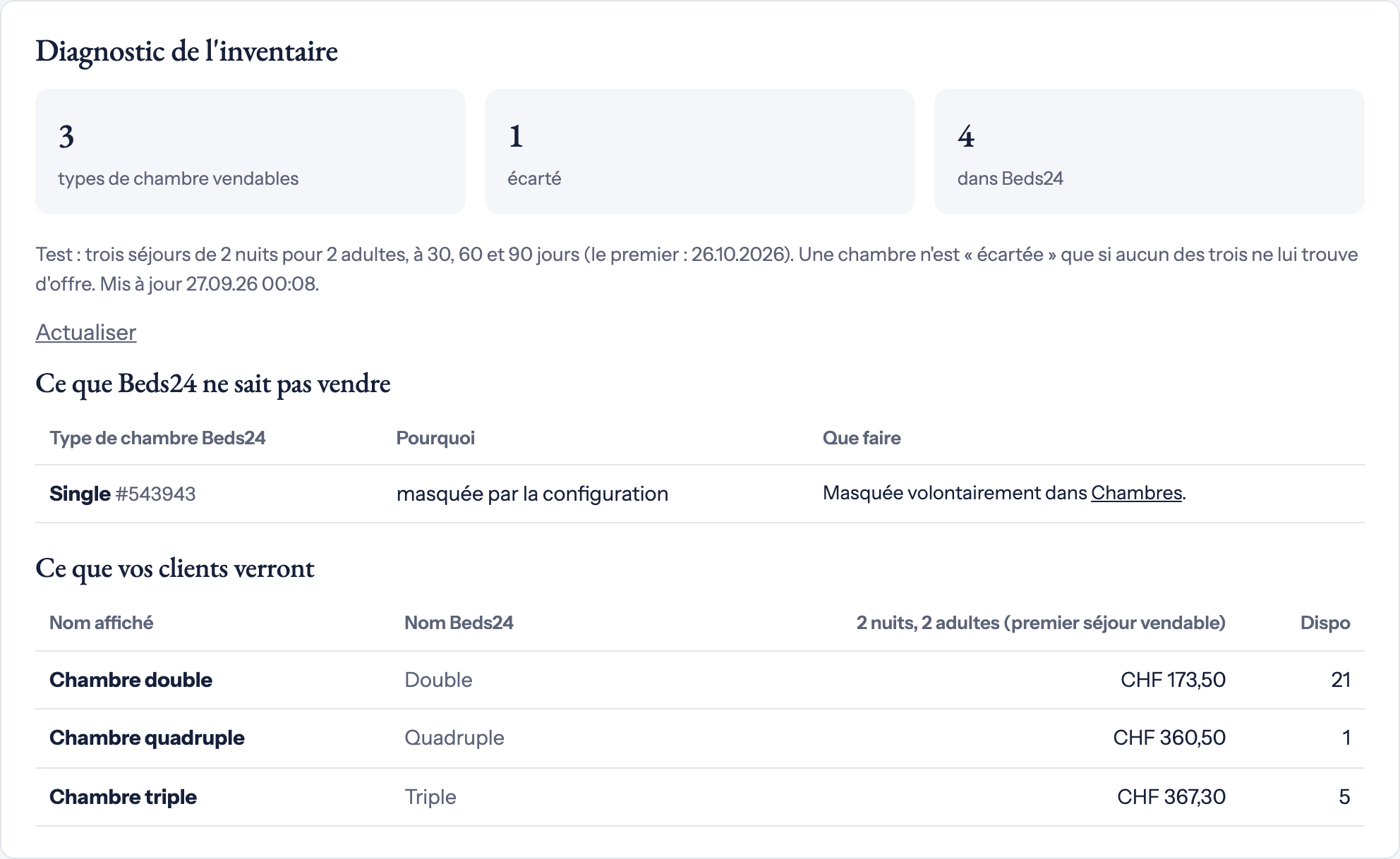Click the Actualiser link
Viewport: 1400px width, 859px height.
pos(85,332)
